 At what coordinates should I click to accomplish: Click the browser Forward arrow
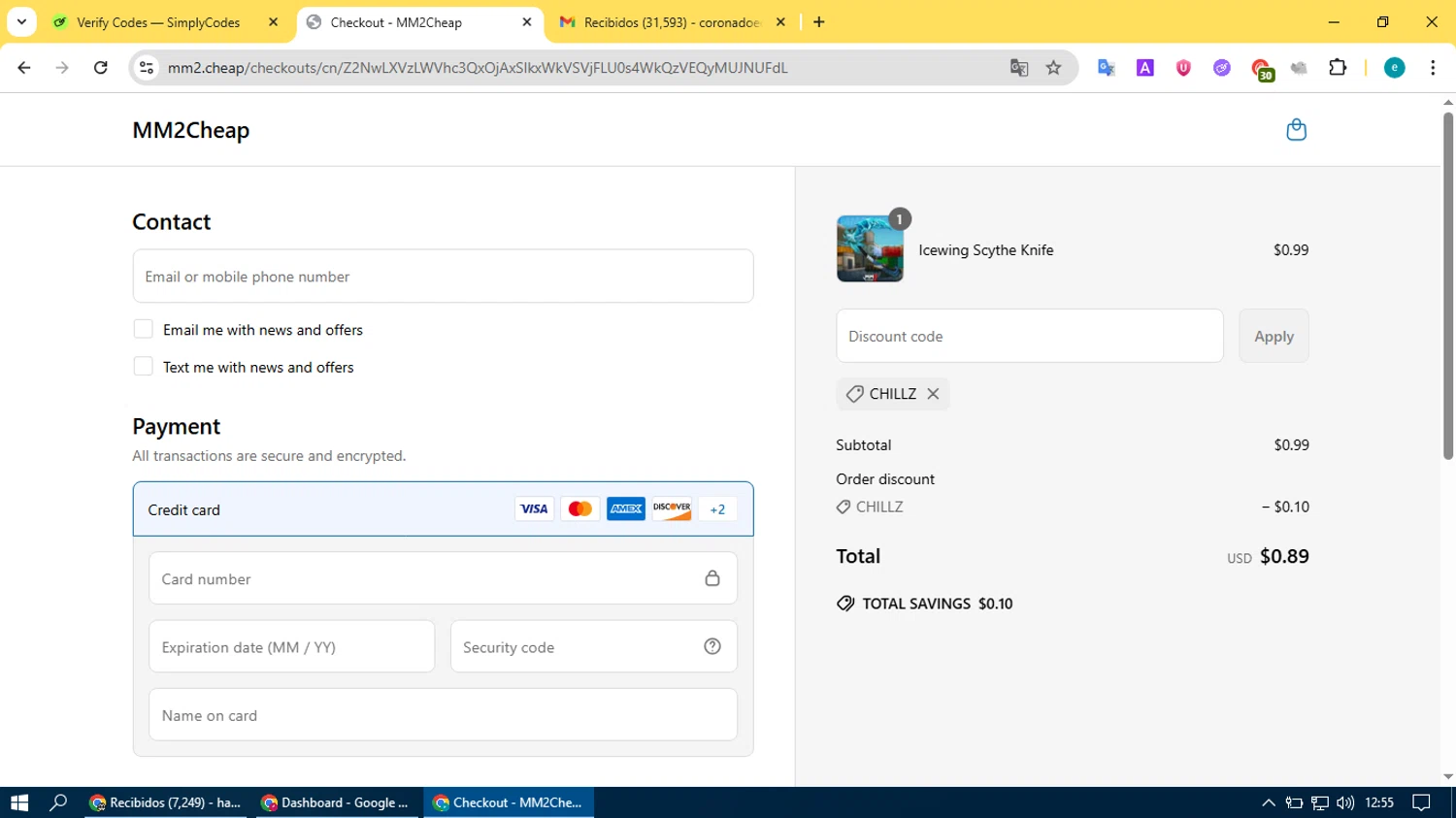62,68
